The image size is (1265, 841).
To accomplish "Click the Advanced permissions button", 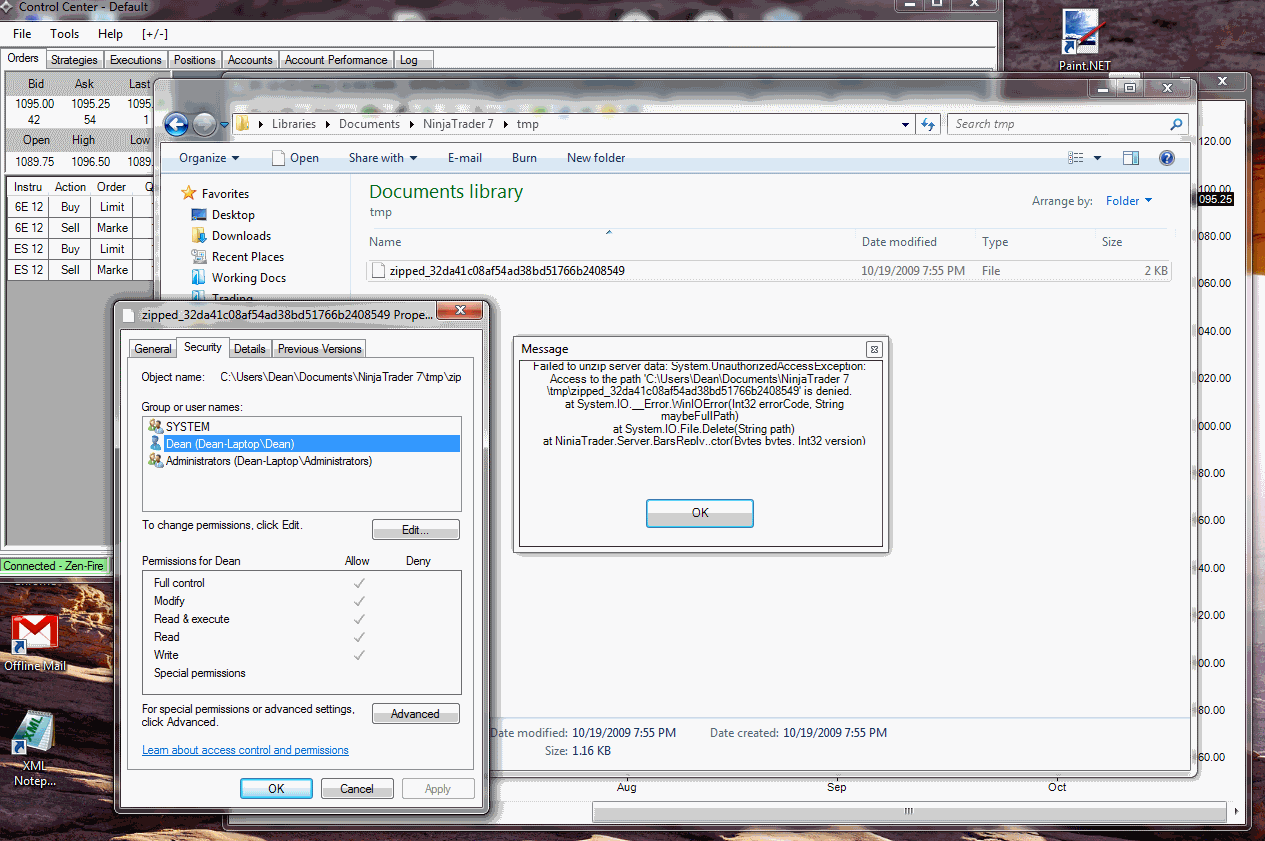I will point(416,714).
